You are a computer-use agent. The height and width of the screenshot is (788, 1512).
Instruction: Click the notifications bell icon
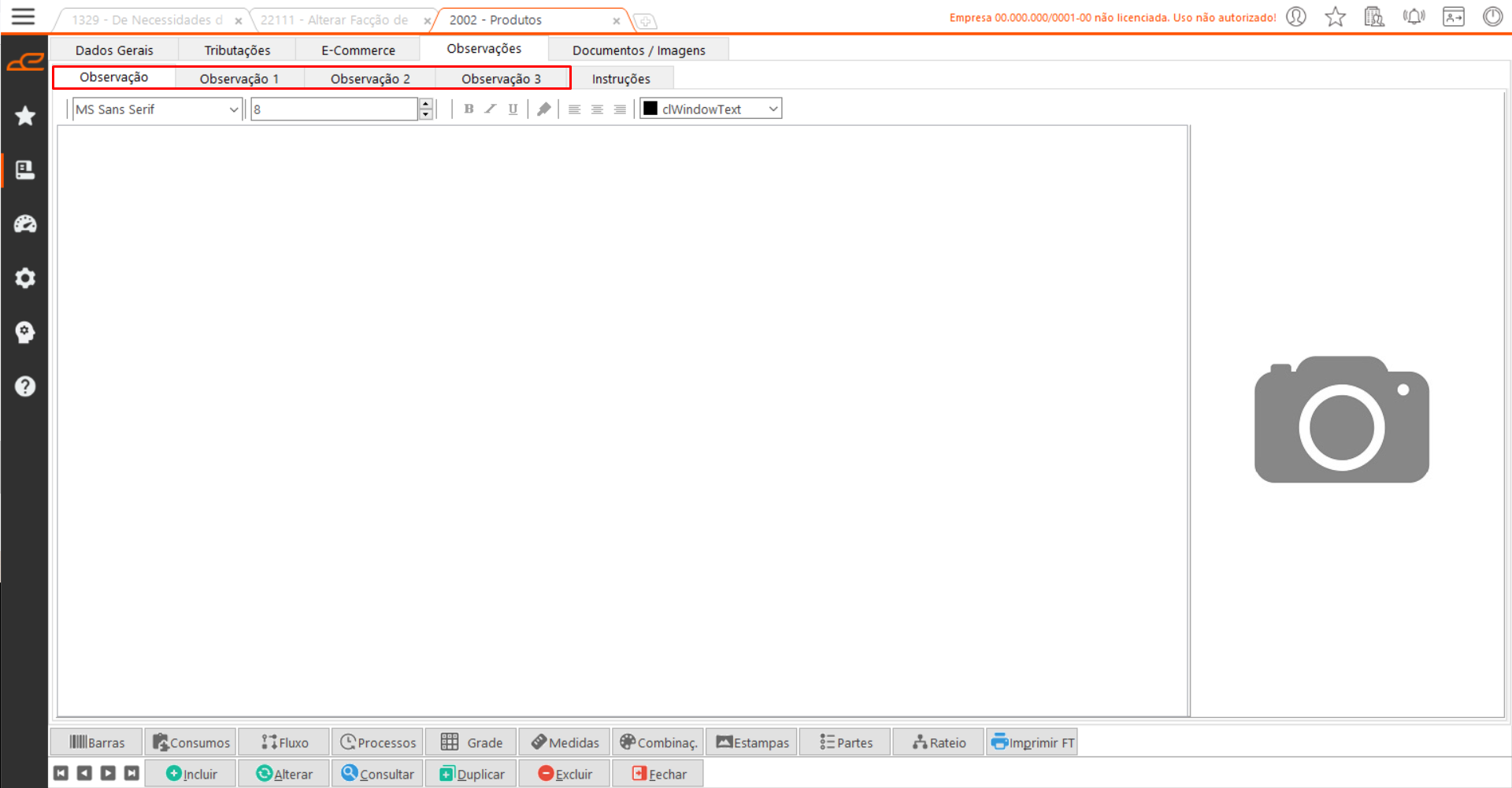[x=1414, y=17]
